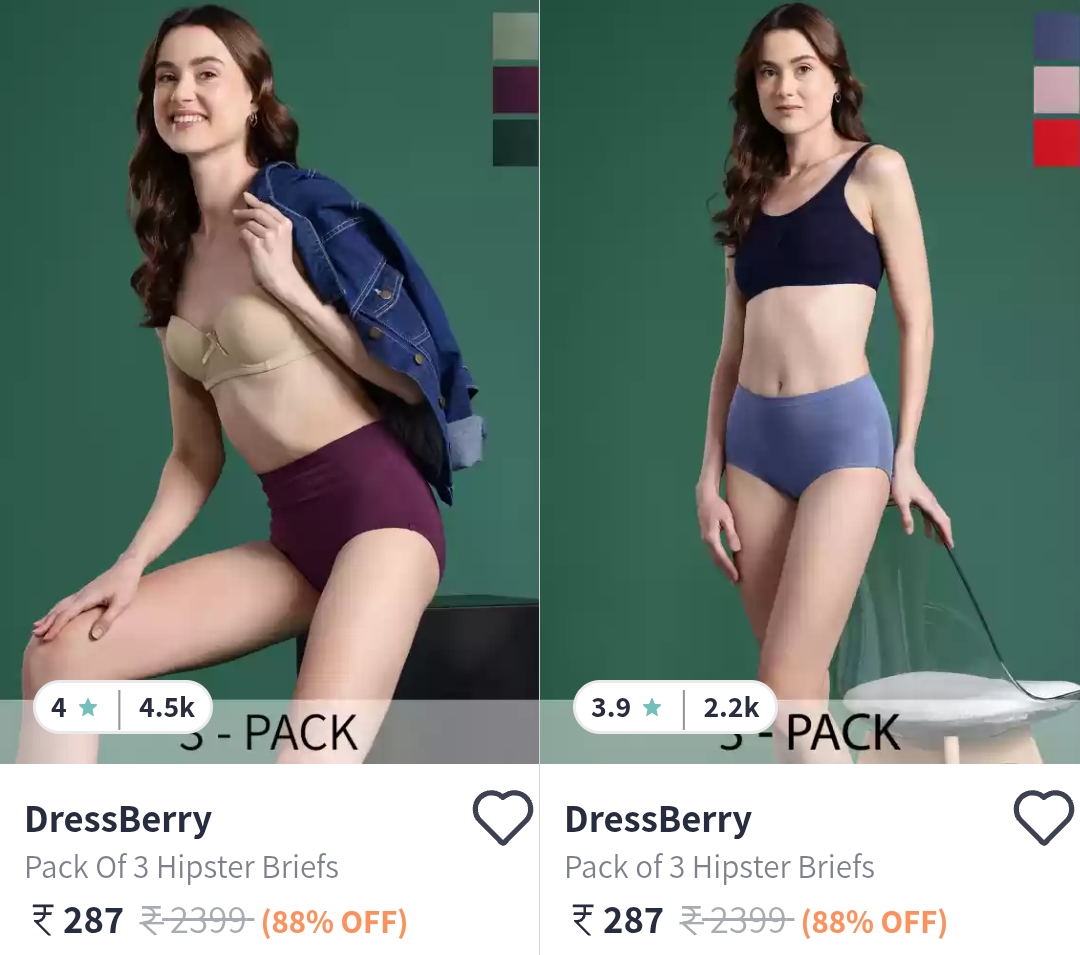
Task: Select pink swatch on second product
Action: tap(1057, 90)
